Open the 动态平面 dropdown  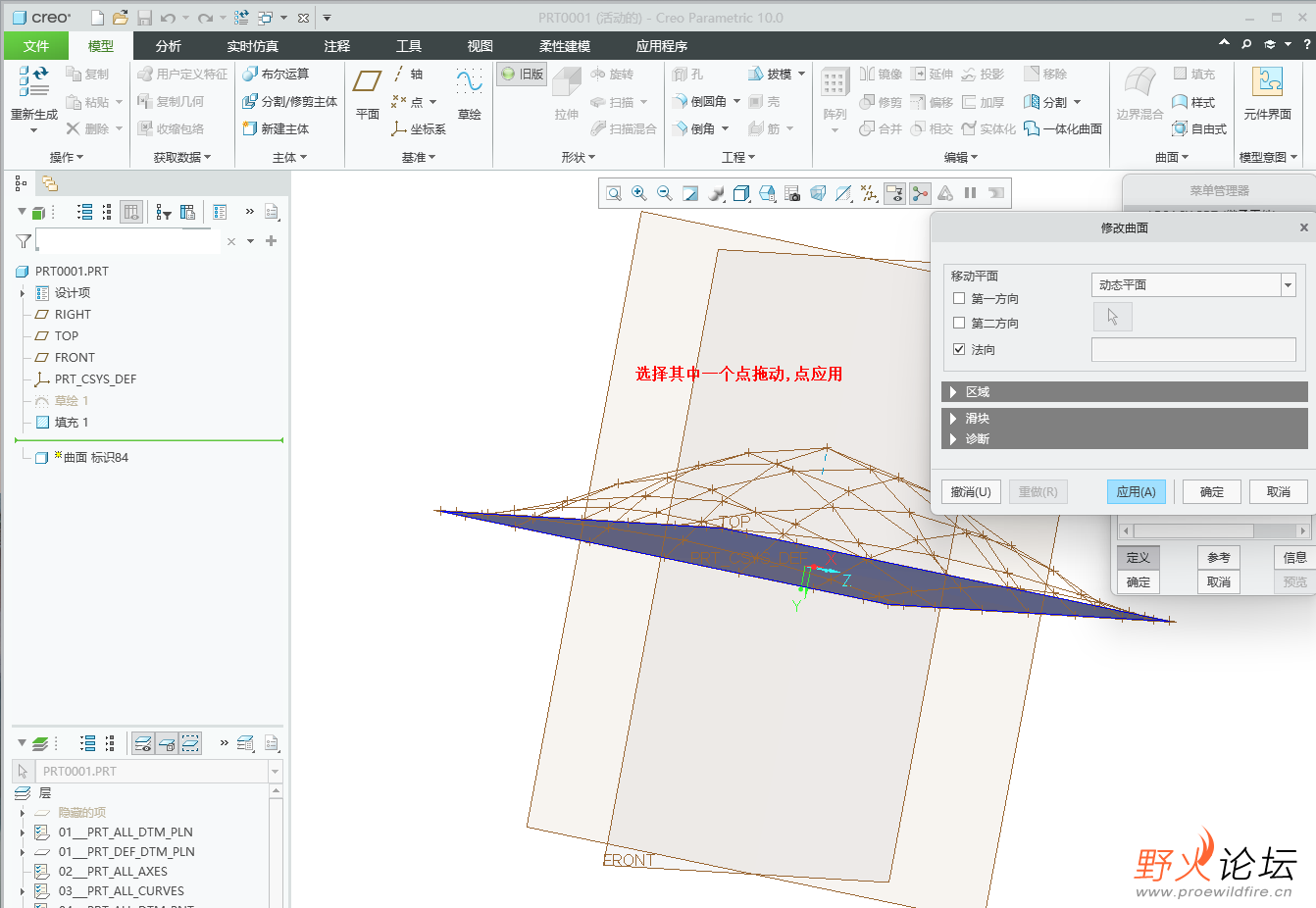point(1288,284)
